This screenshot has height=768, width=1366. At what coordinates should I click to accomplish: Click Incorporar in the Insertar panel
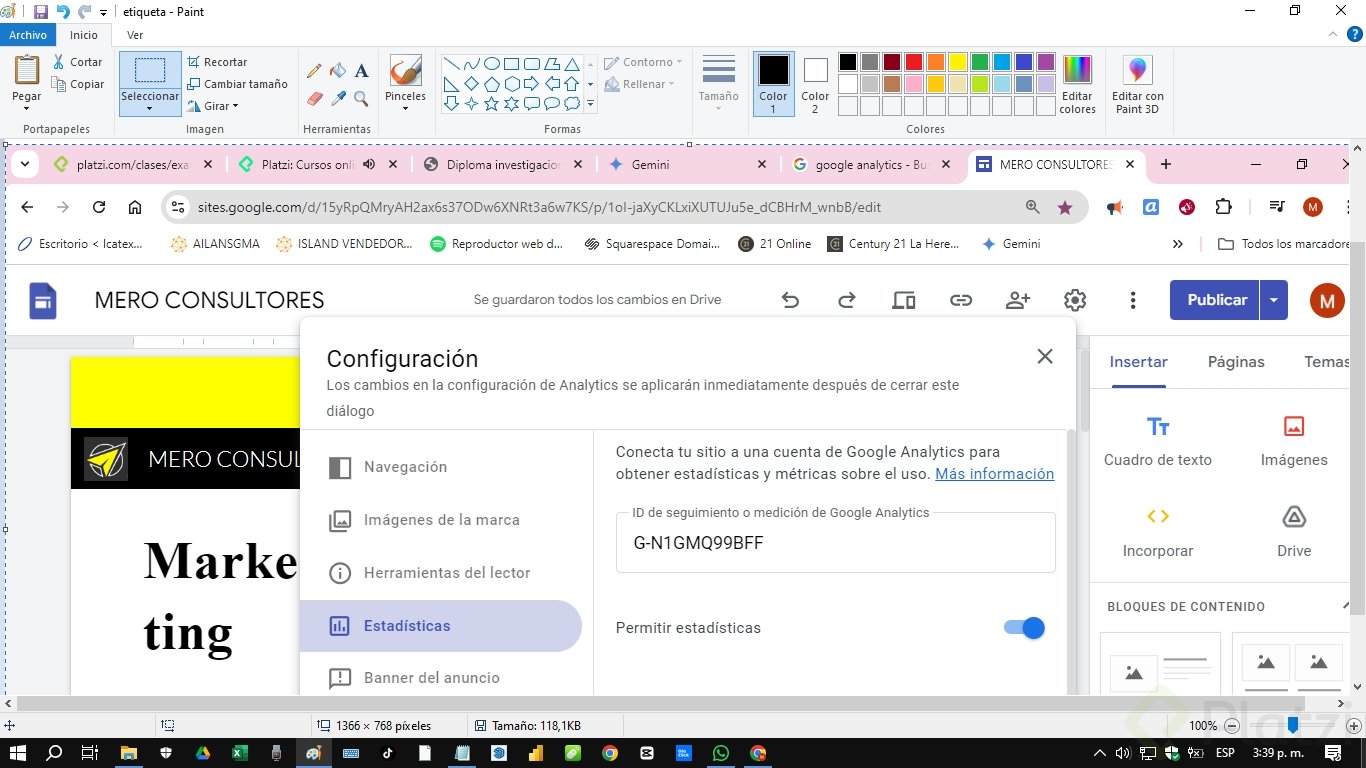1158,532
